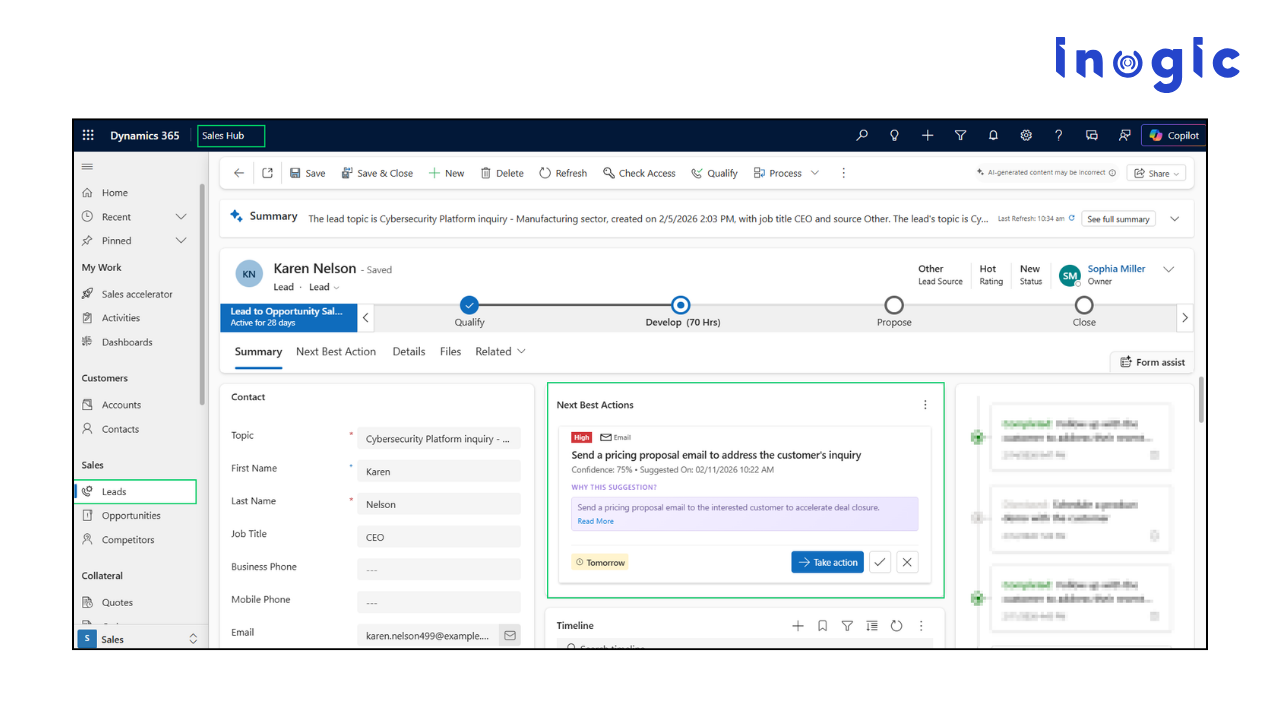Image resolution: width=1280 pixels, height=720 pixels.
Task: Go back with the arrow icon
Action: 239,173
